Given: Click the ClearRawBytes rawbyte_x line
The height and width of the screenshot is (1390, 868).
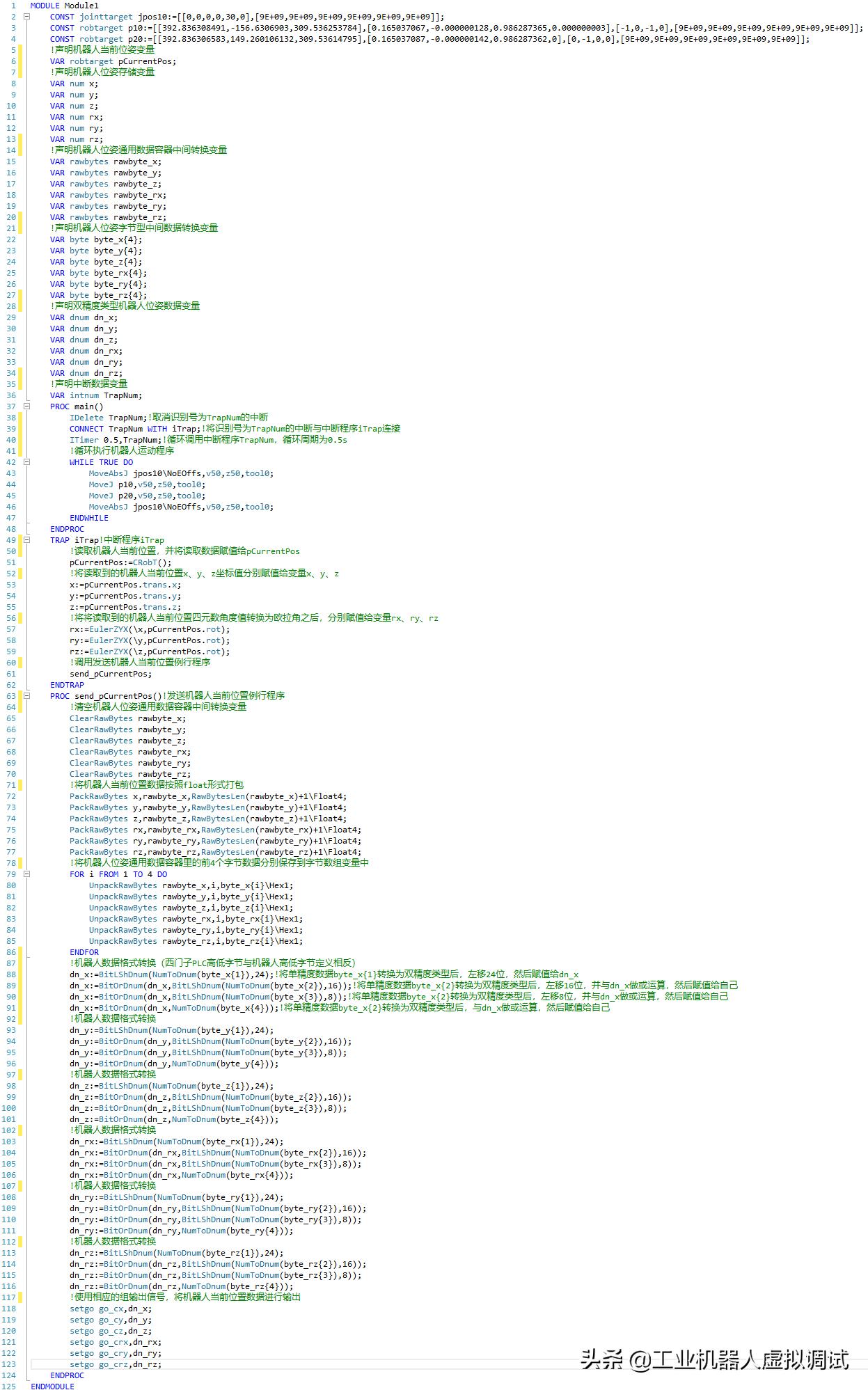Looking at the screenshot, I should 128,718.
